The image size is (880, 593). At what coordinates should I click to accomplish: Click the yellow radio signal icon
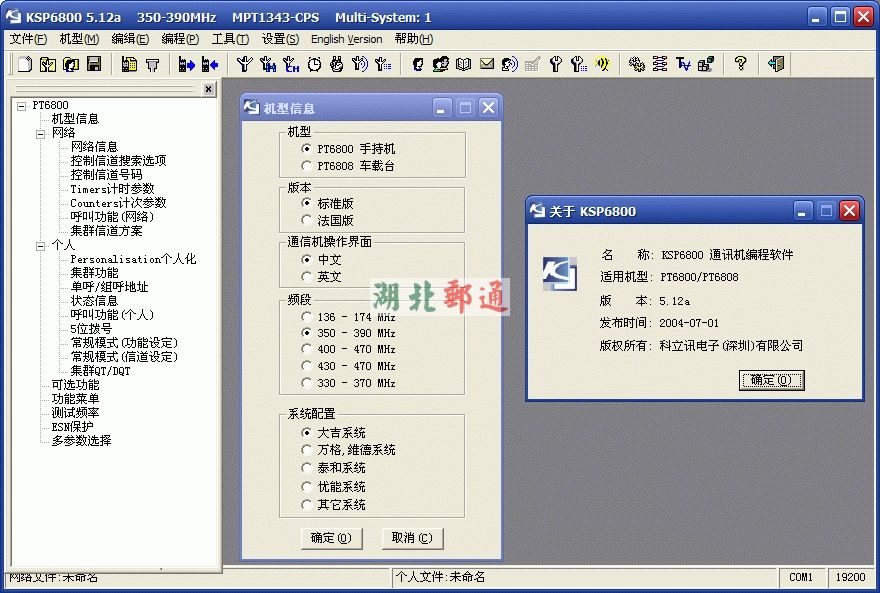click(602, 64)
